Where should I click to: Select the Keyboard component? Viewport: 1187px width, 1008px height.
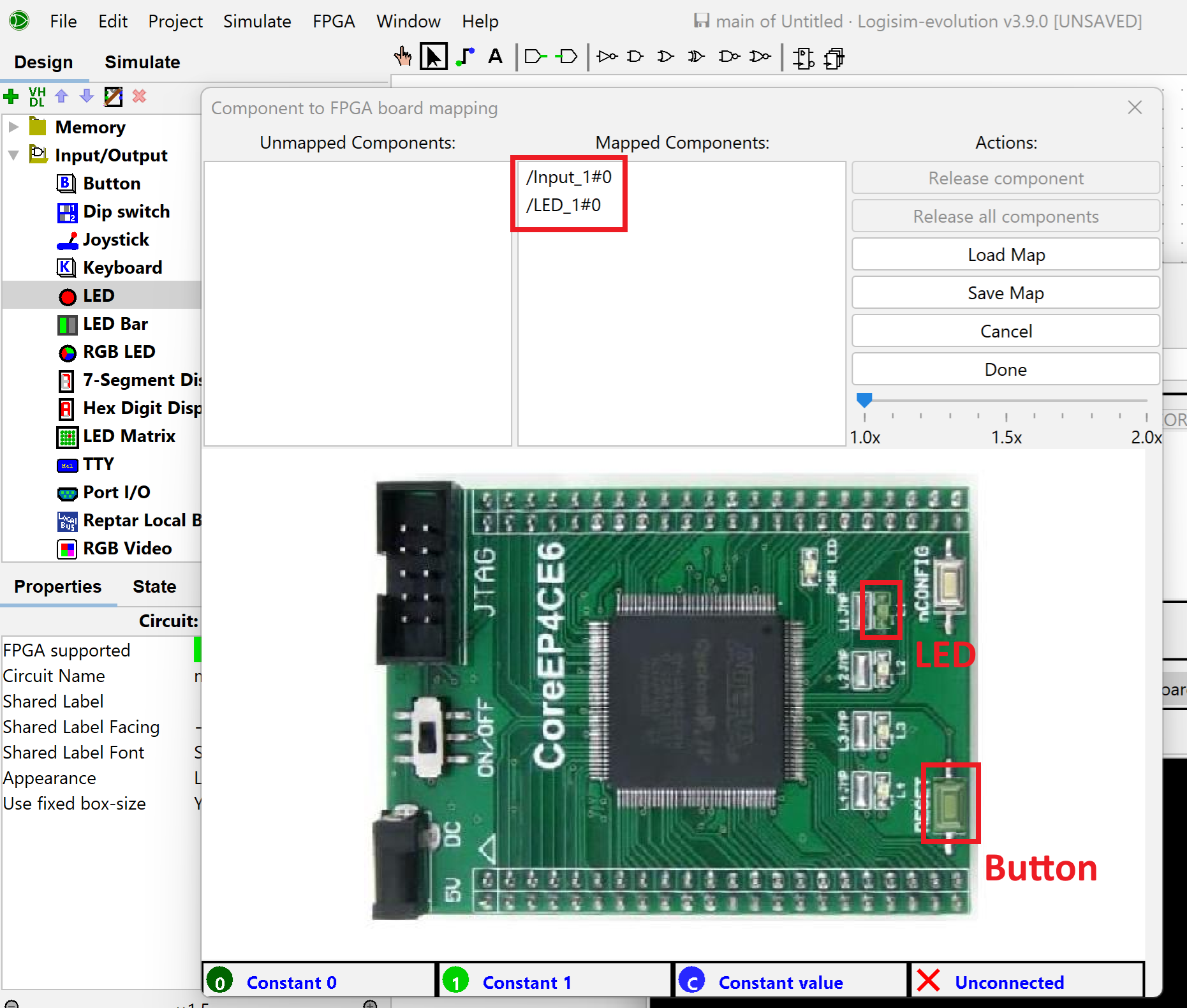click(110, 268)
